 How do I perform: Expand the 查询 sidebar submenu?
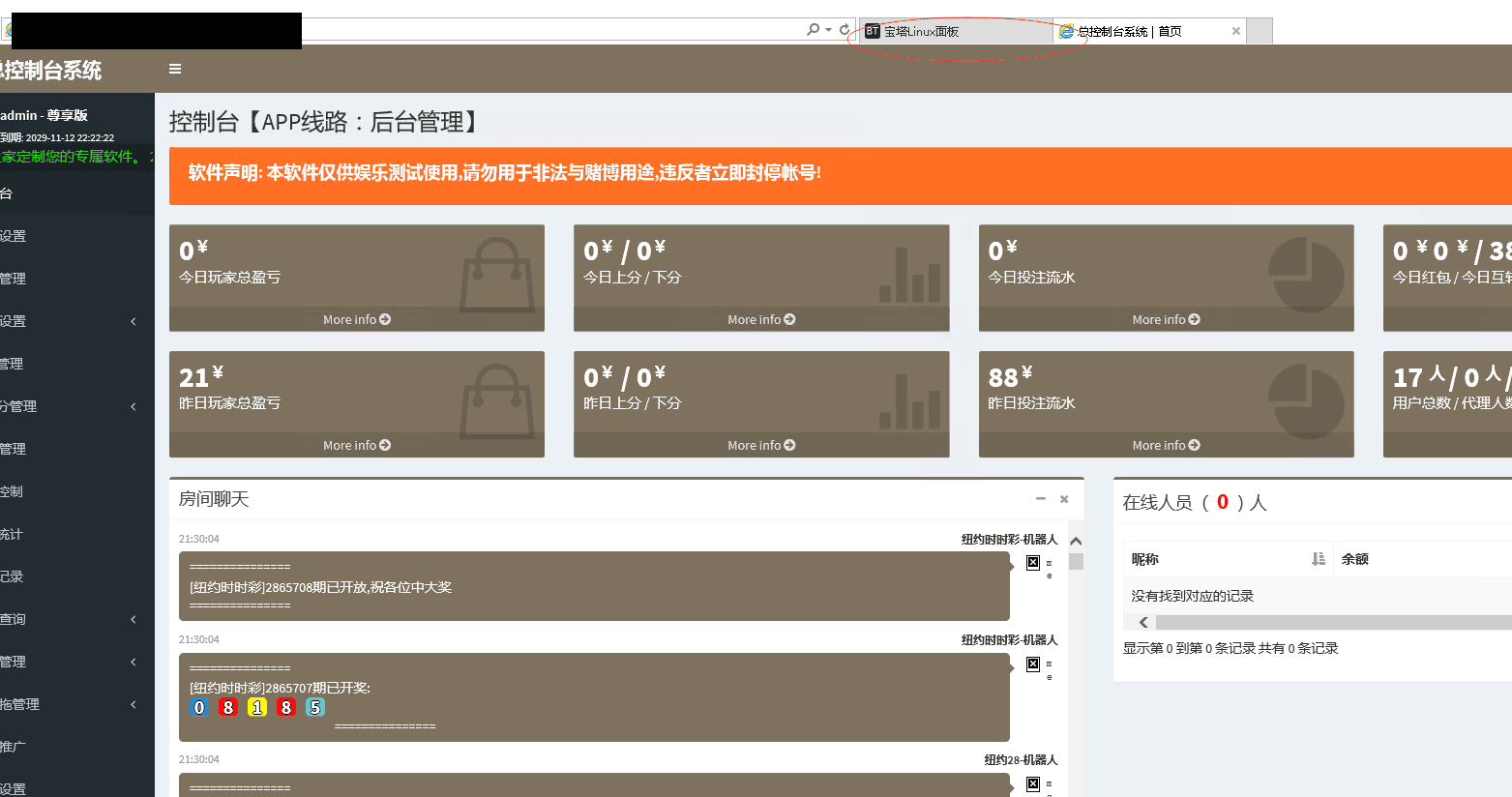point(133,619)
